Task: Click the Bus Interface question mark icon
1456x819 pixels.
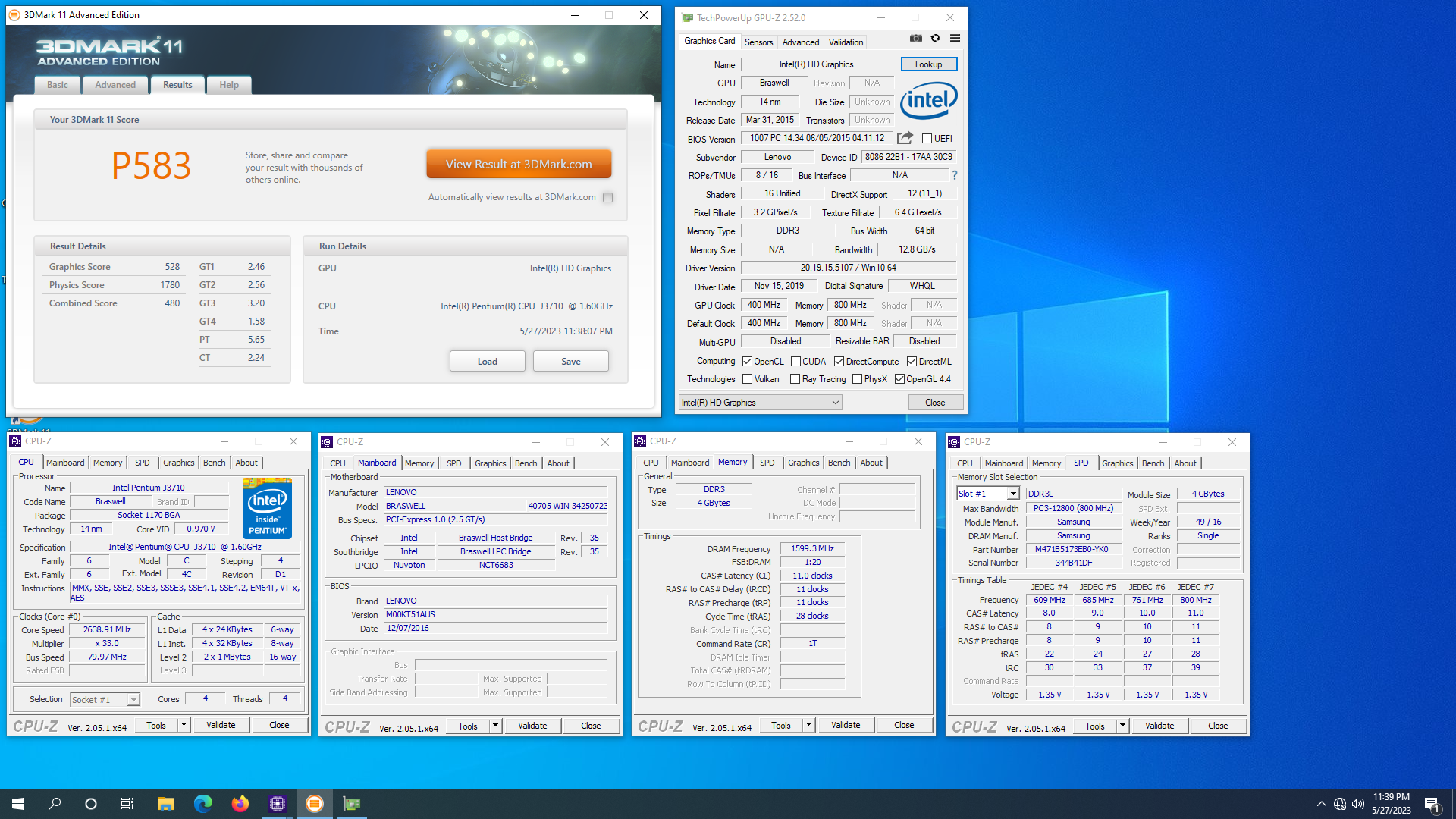Action: (x=954, y=175)
